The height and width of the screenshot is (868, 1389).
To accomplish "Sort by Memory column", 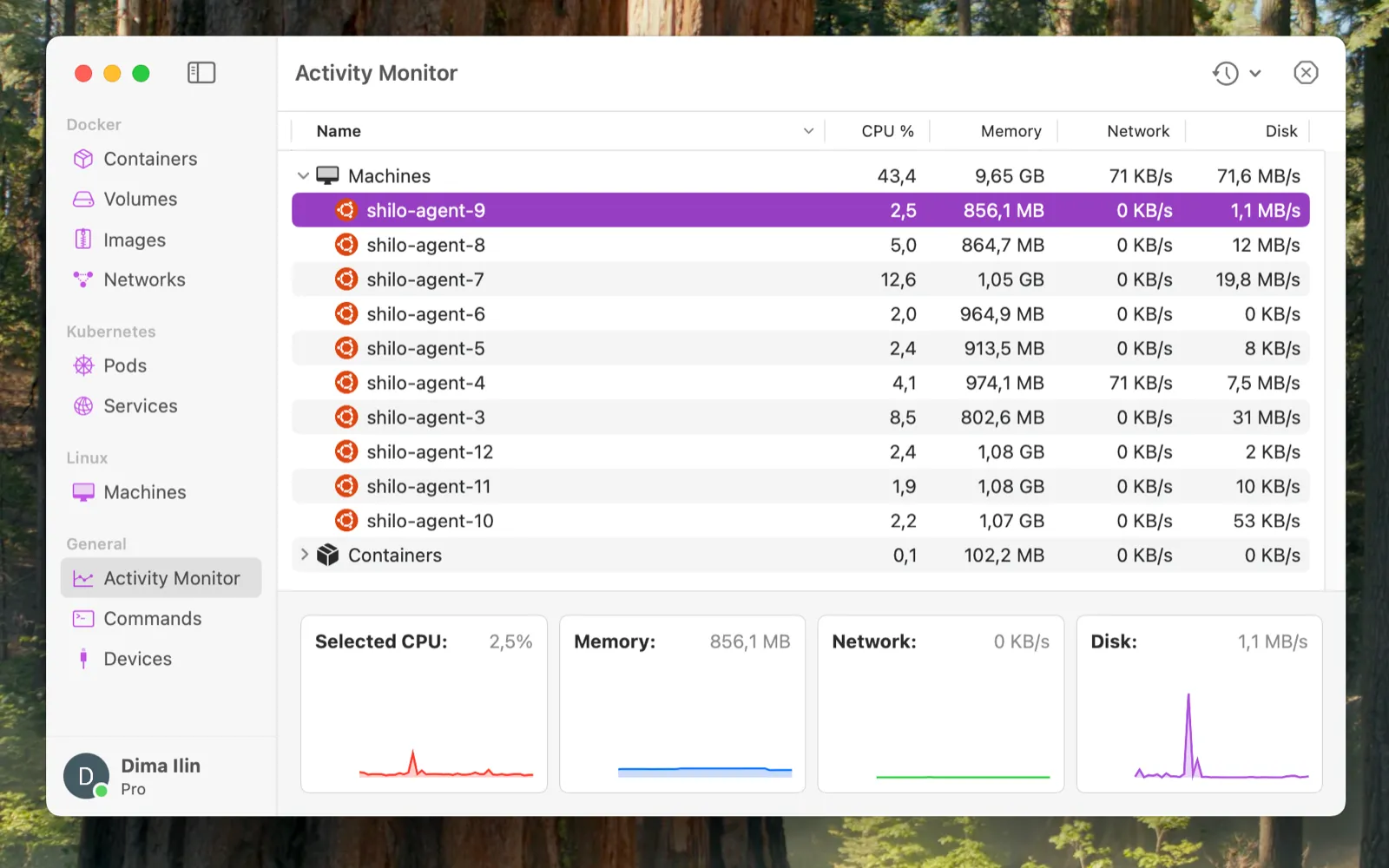I will pyautogui.click(x=1010, y=131).
